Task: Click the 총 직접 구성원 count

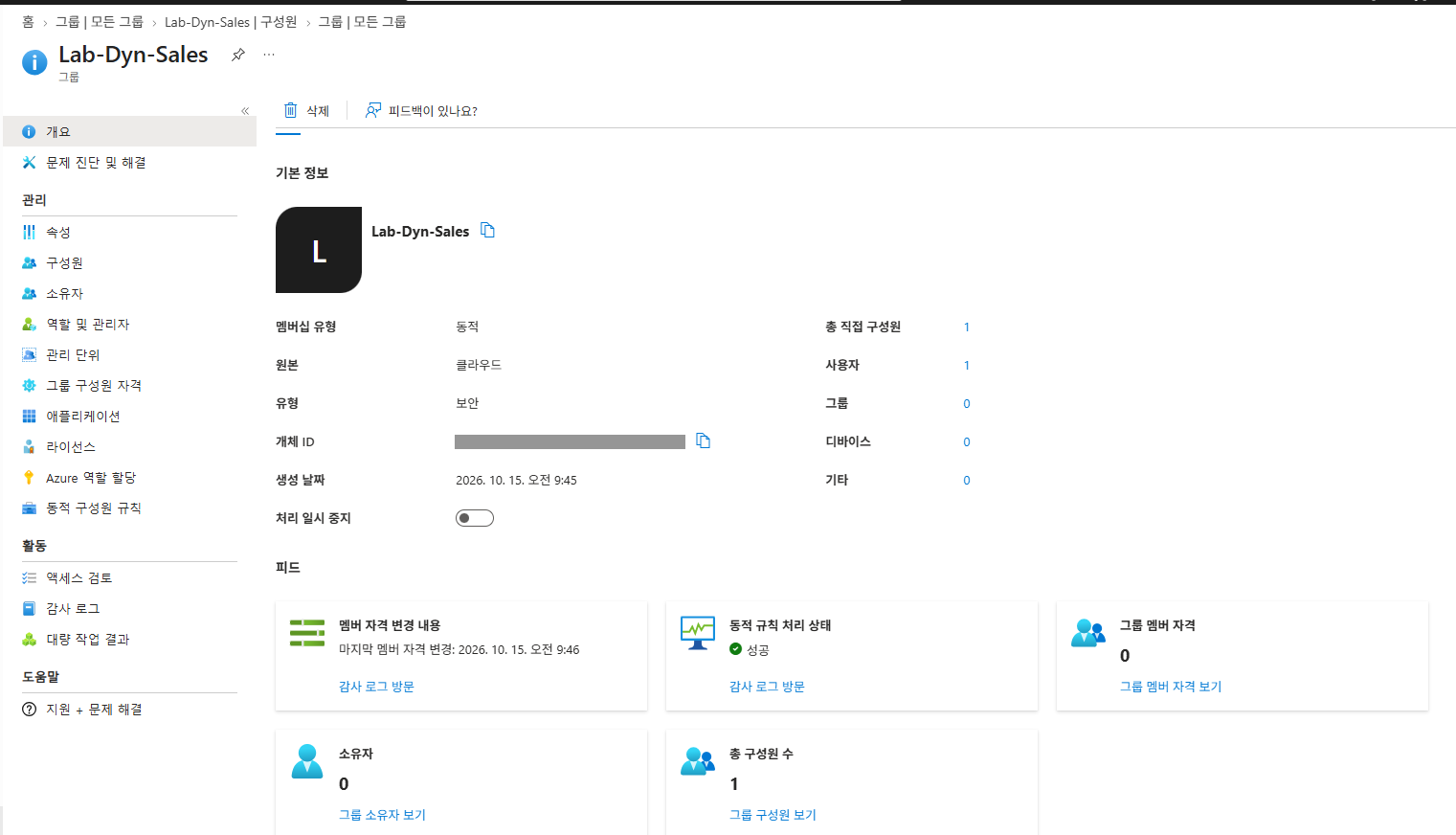Action: [967, 327]
